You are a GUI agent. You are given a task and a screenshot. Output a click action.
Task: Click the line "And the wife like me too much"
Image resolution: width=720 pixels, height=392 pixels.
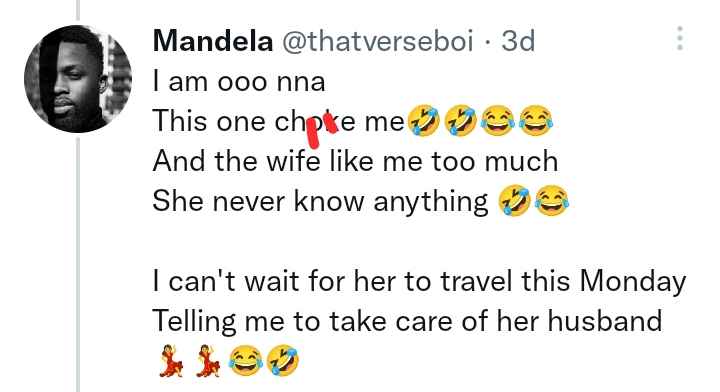355,161
